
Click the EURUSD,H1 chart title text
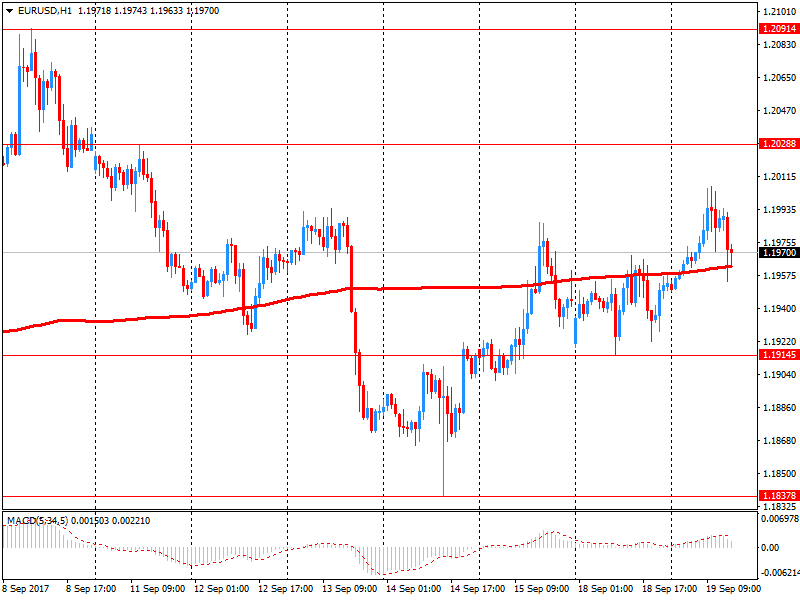[x=45, y=11]
